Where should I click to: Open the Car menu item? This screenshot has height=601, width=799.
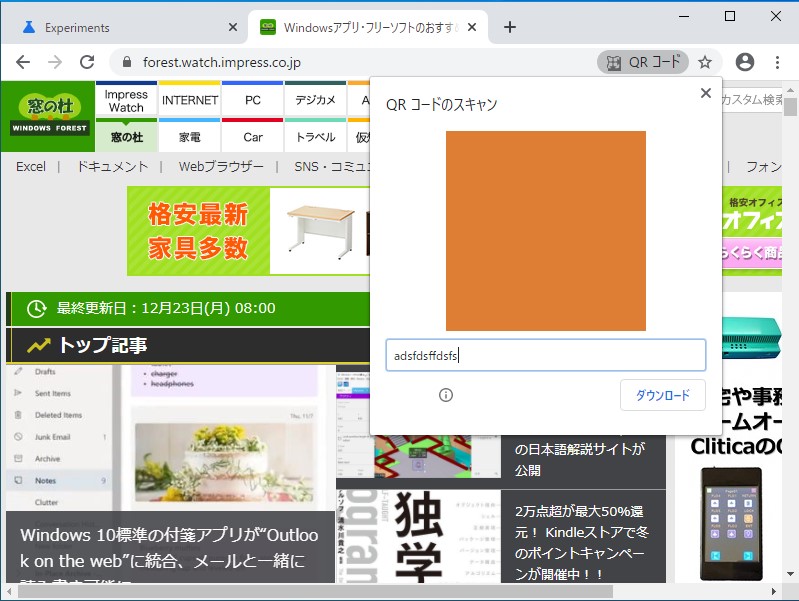click(x=253, y=137)
